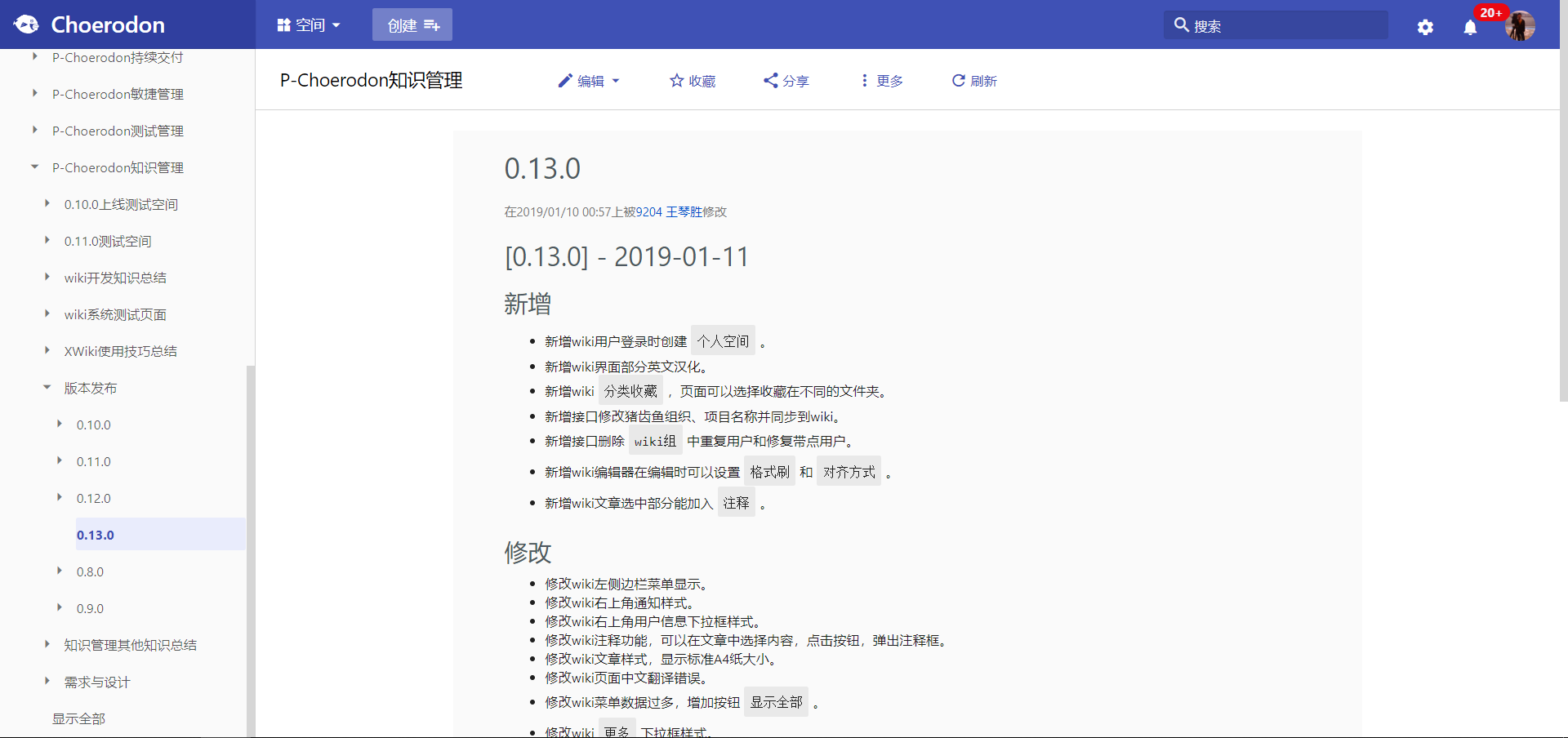Open the user avatar menu
1568x738 pixels.
pyautogui.click(x=1520, y=25)
